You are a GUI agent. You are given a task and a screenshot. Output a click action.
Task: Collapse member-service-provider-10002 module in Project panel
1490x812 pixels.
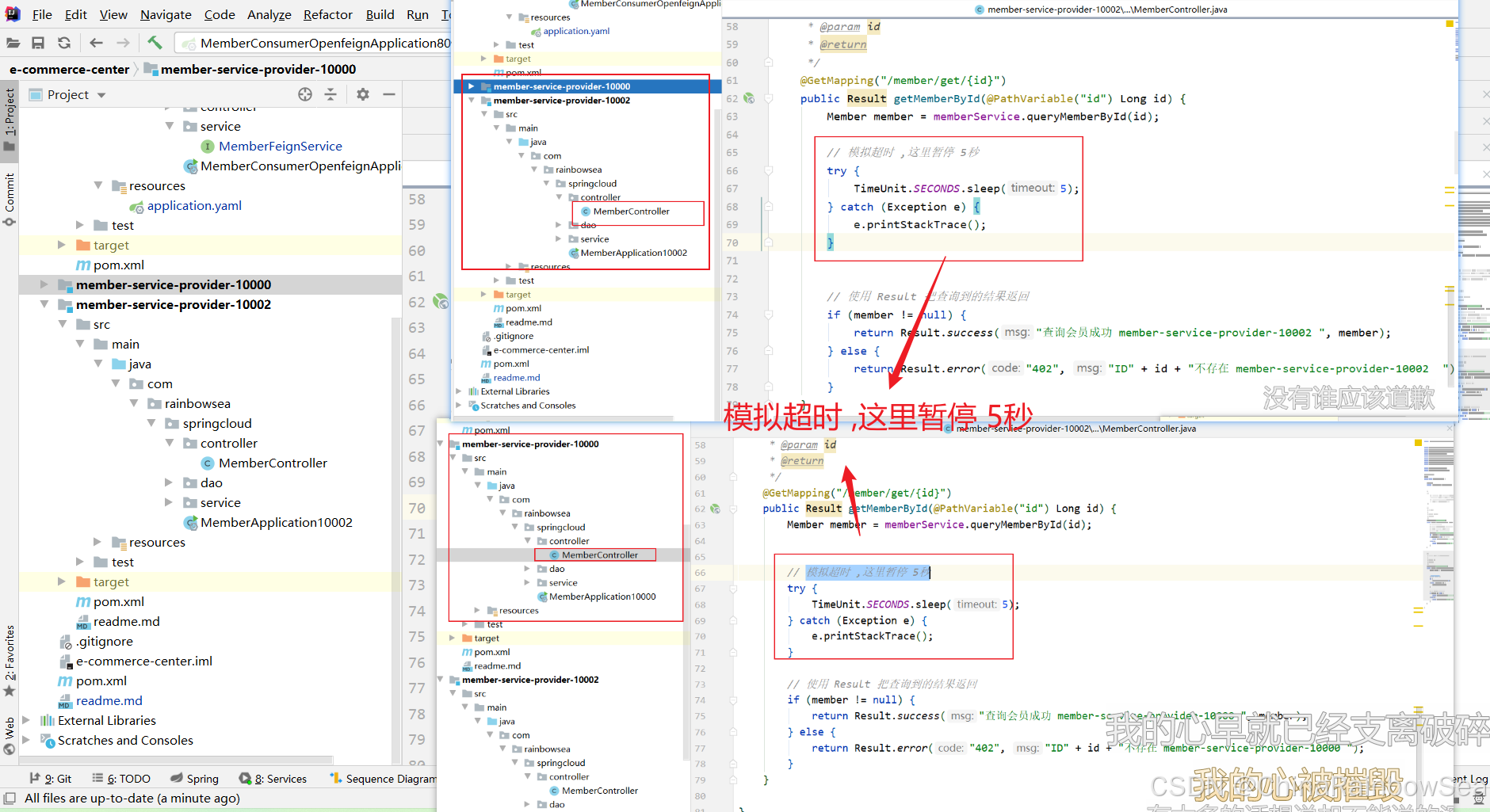44,304
